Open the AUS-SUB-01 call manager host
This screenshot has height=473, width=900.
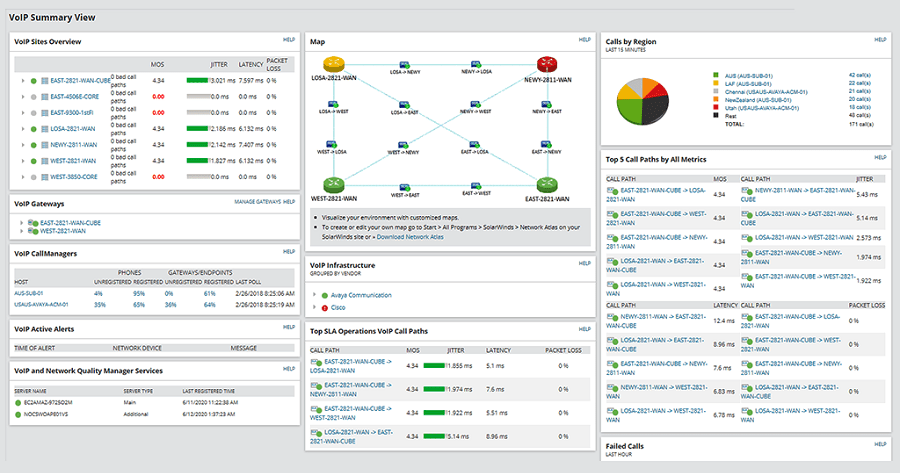(x=30, y=293)
